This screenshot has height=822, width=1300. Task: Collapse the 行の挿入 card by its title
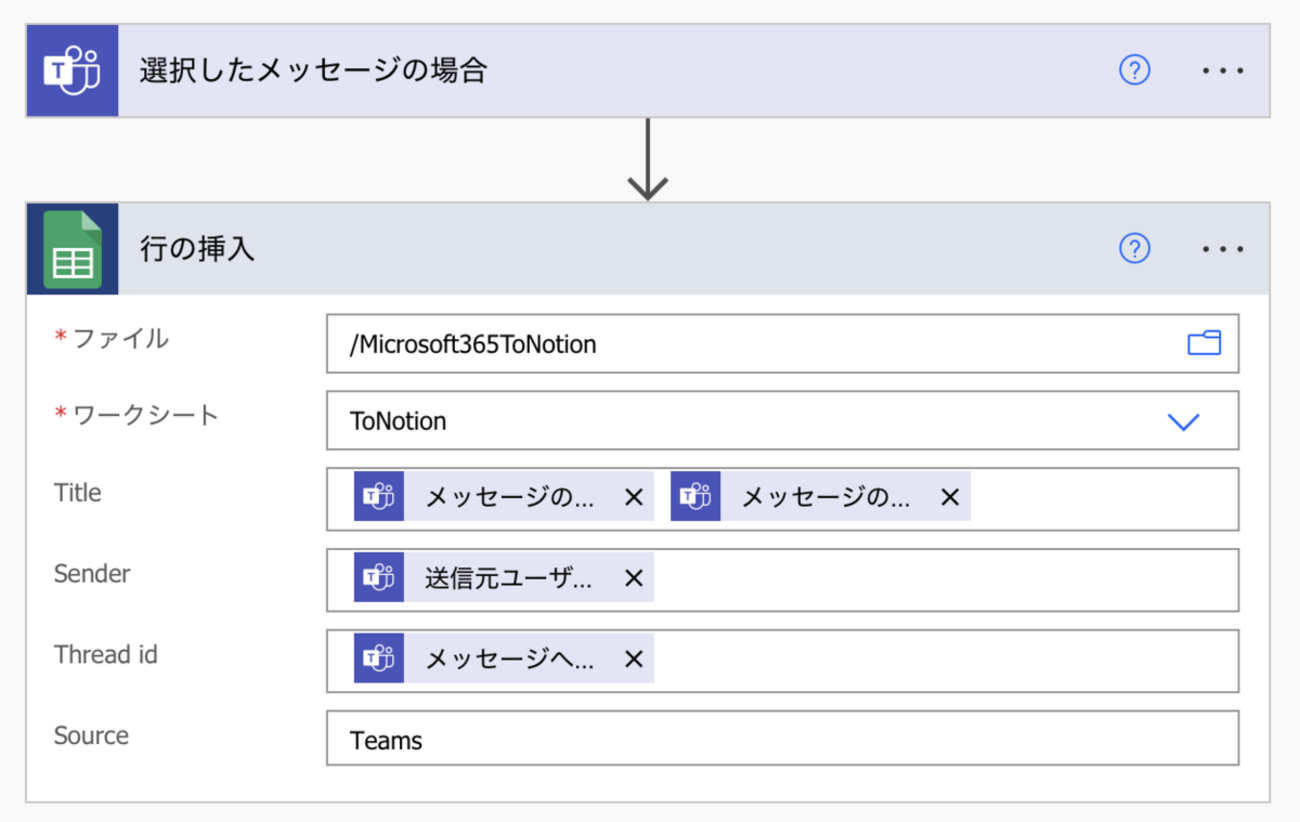198,249
